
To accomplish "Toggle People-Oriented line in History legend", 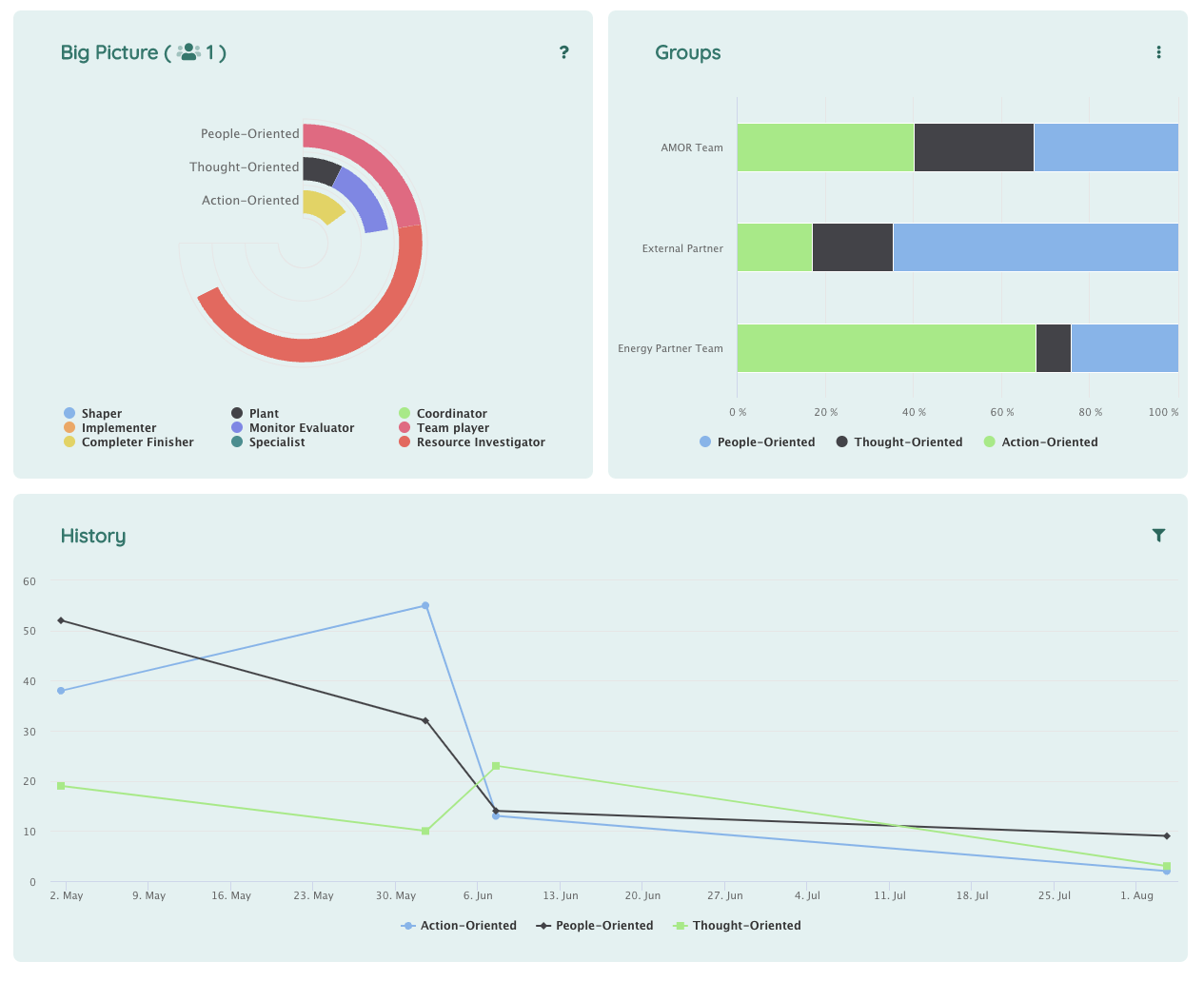I will pyautogui.click(x=595, y=926).
